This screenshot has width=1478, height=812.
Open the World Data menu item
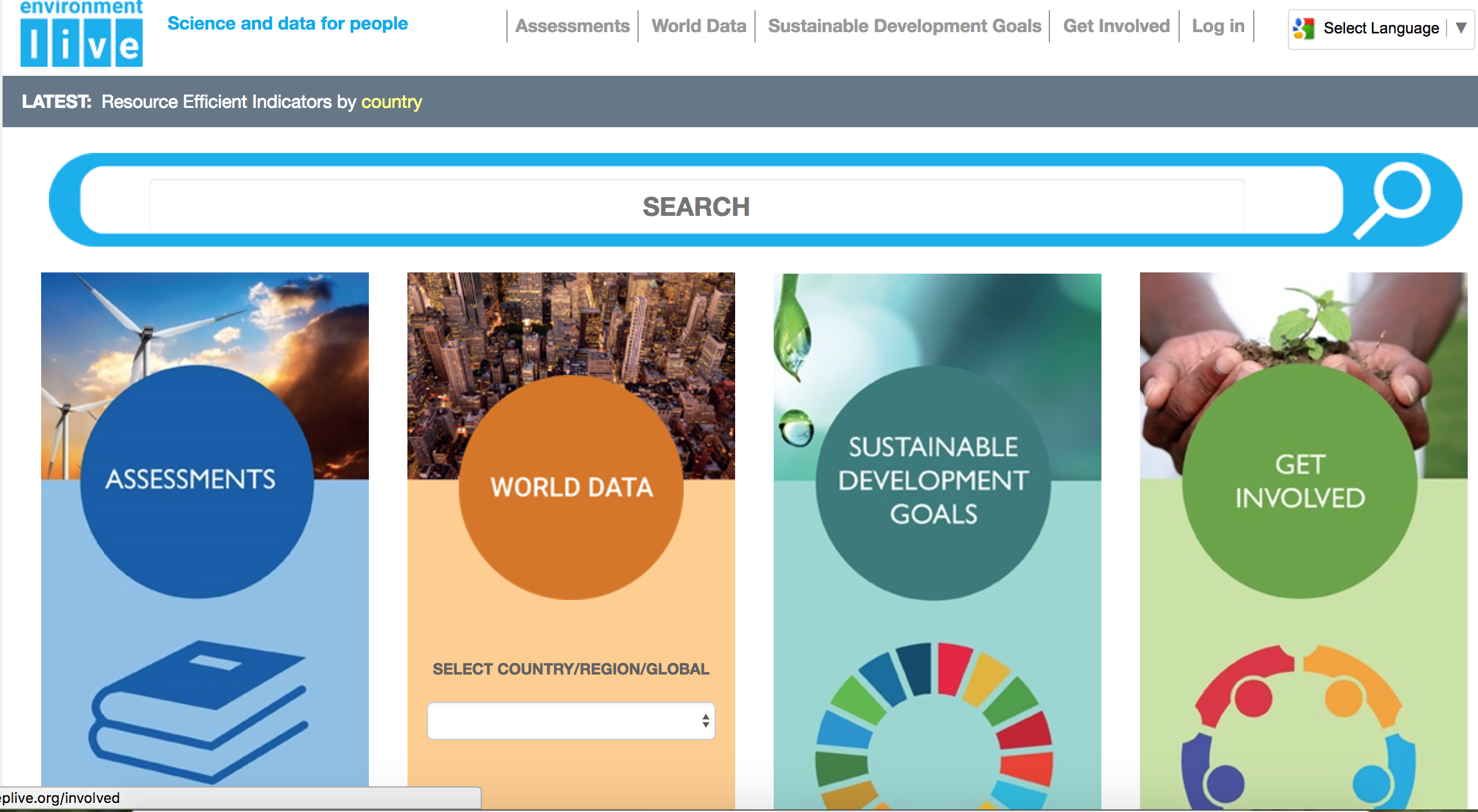coord(699,26)
